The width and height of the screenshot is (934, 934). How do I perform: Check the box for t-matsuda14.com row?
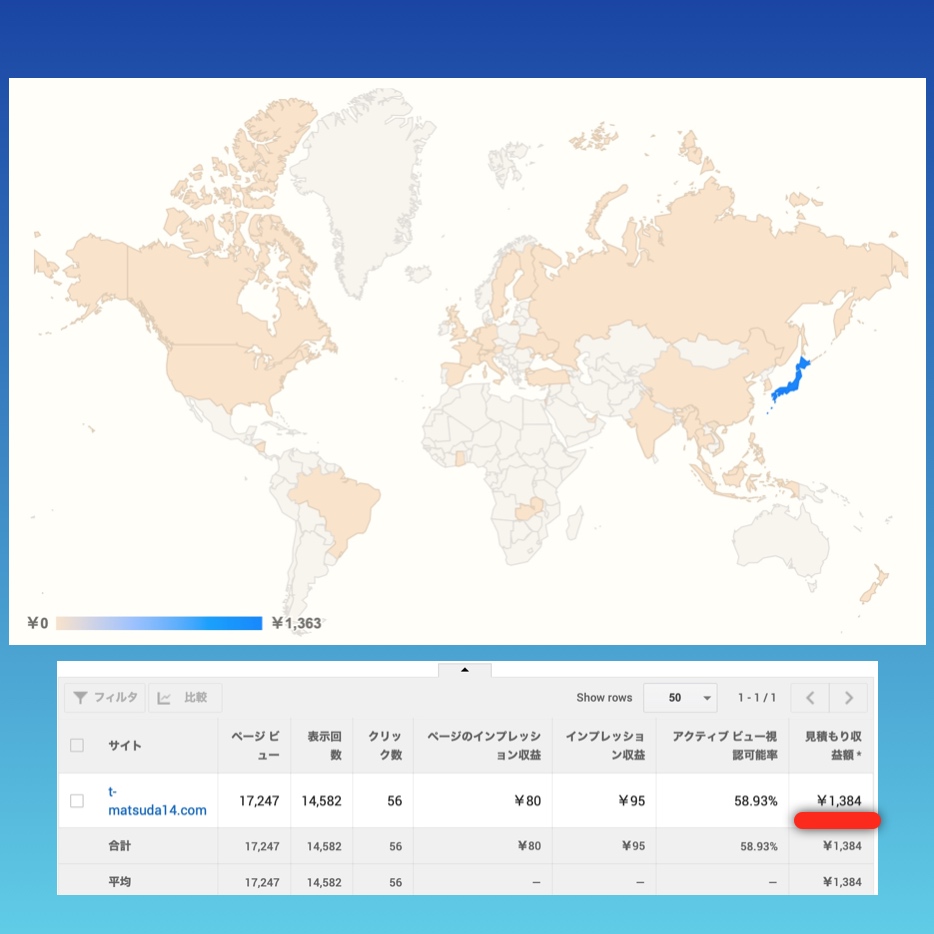[x=77, y=801]
